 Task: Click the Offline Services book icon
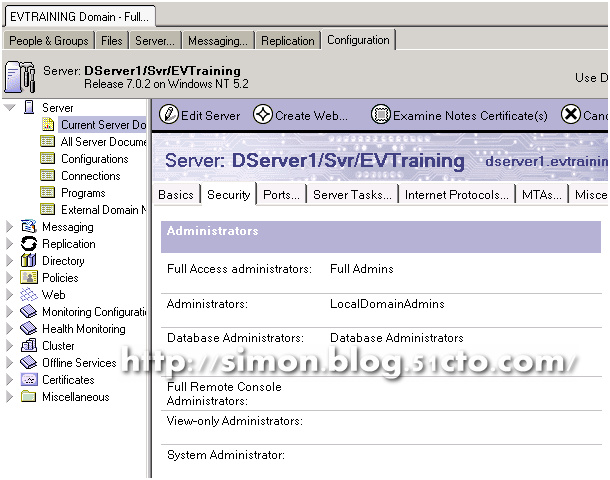click(29, 362)
